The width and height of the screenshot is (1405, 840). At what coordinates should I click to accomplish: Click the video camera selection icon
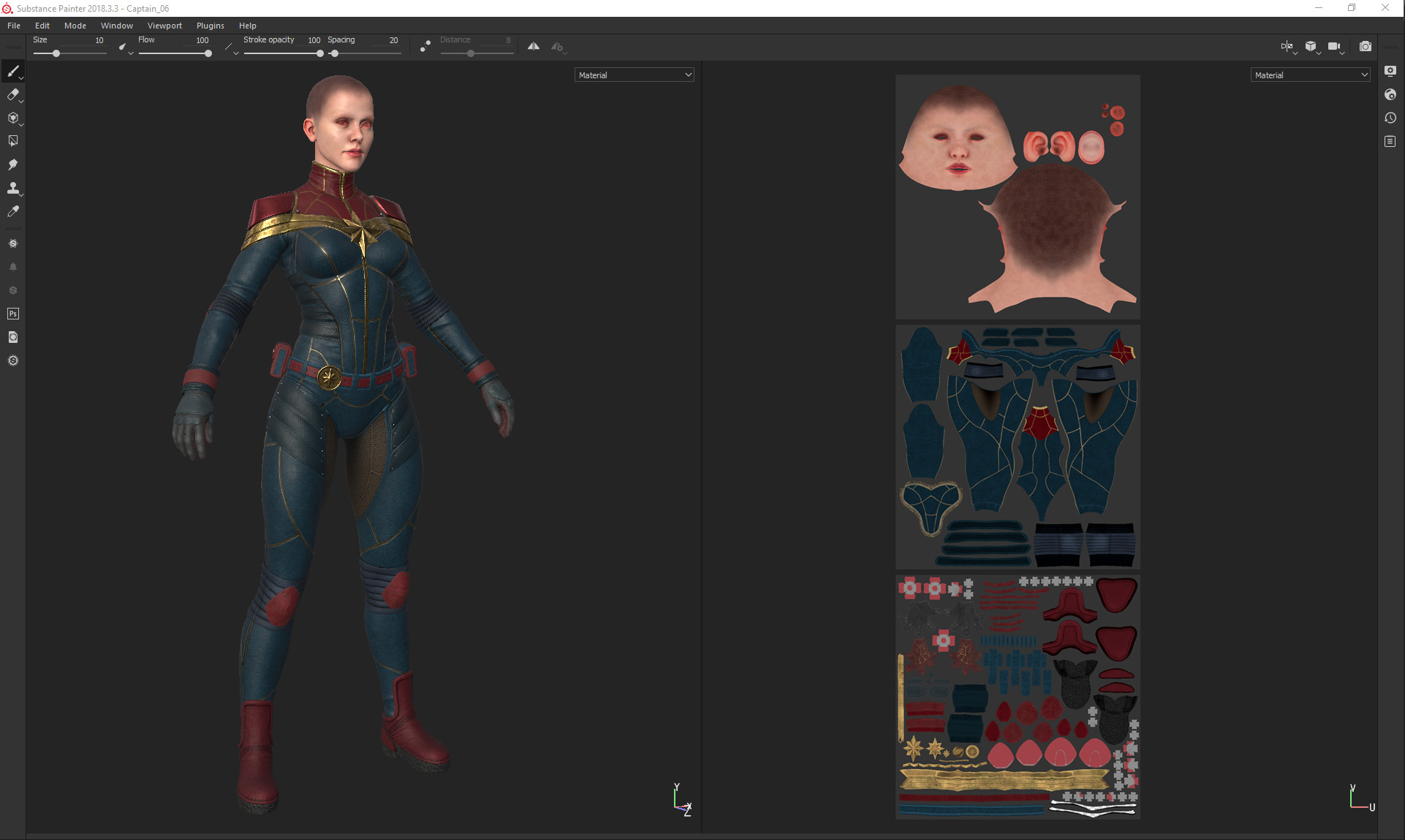pyautogui.click(x=1334, y=46)
